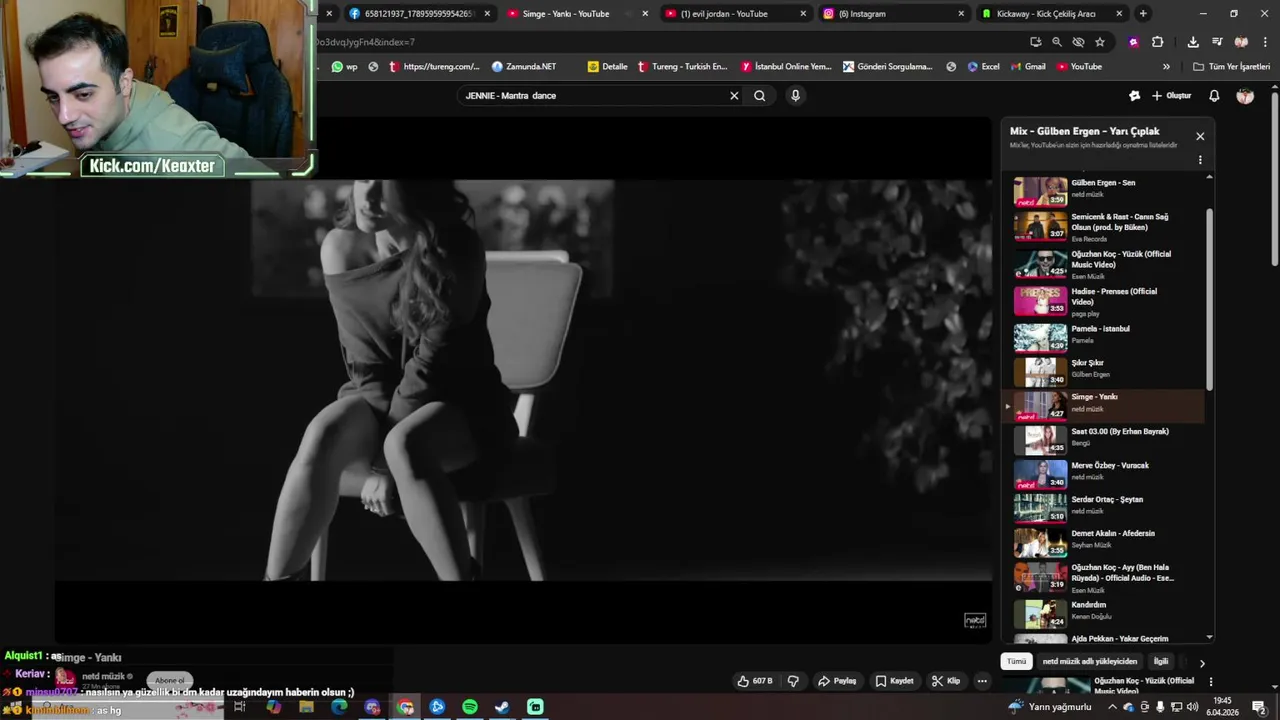Open the Excel bookmark
1280x720 pixels.
point(983,67)
